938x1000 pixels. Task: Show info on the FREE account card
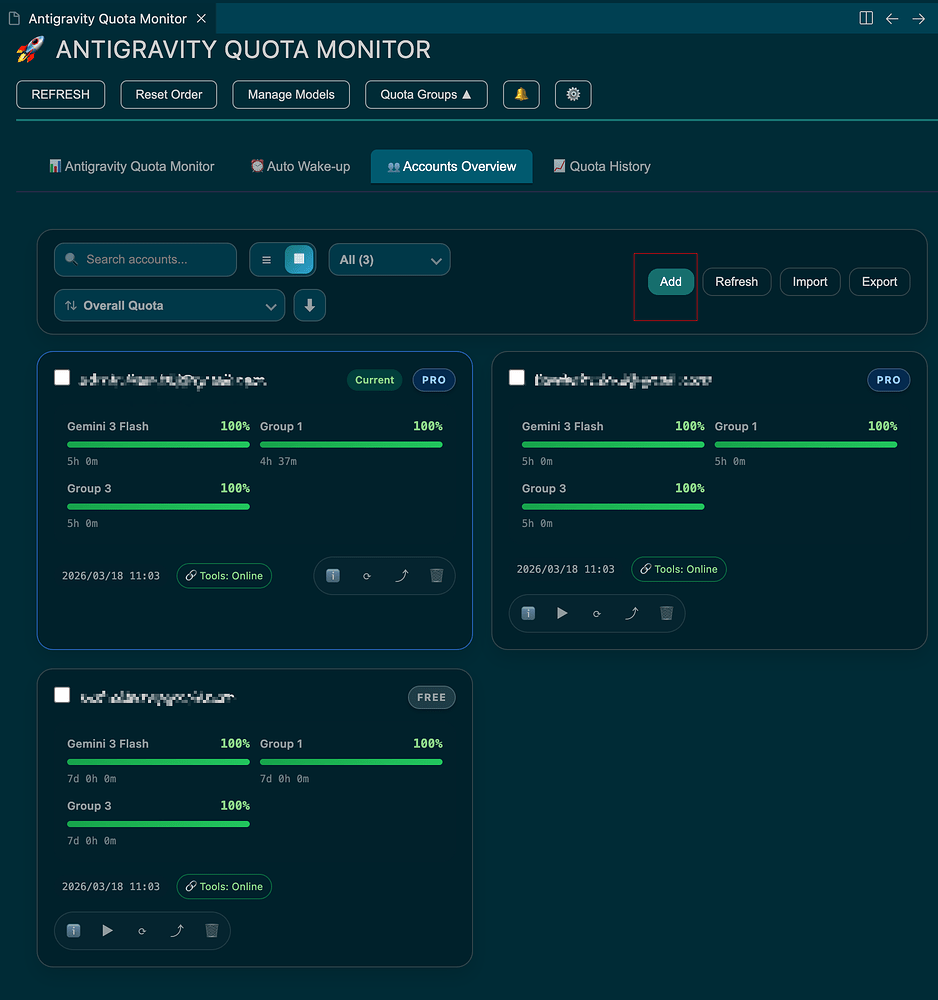(73, 930)
